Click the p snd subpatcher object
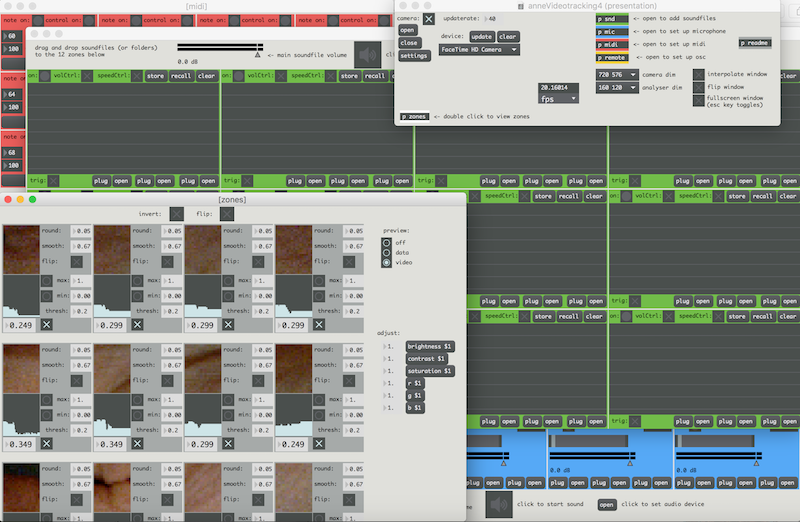 click(612, 19)
